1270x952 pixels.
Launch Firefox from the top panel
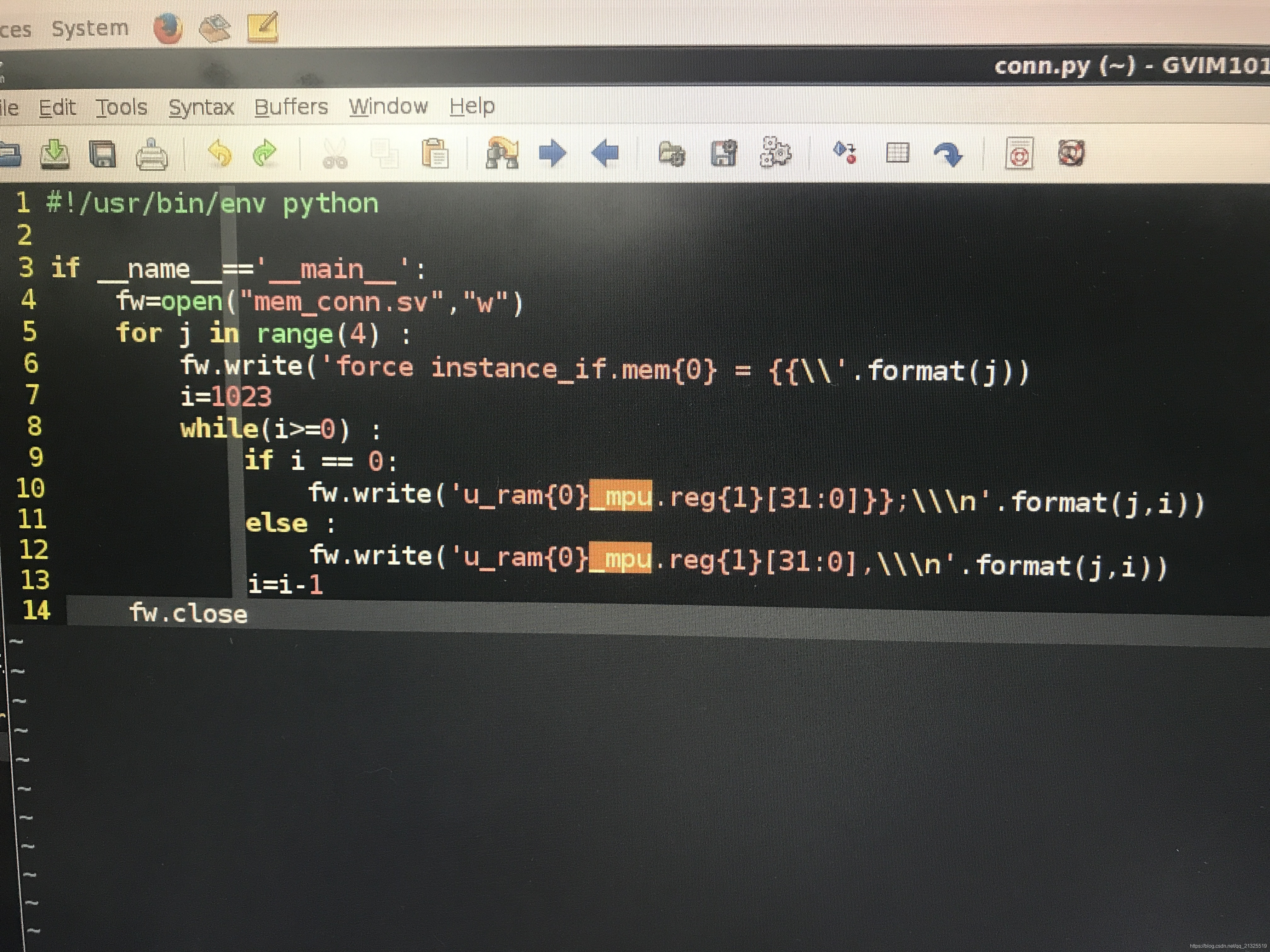[x=168, y=29]
